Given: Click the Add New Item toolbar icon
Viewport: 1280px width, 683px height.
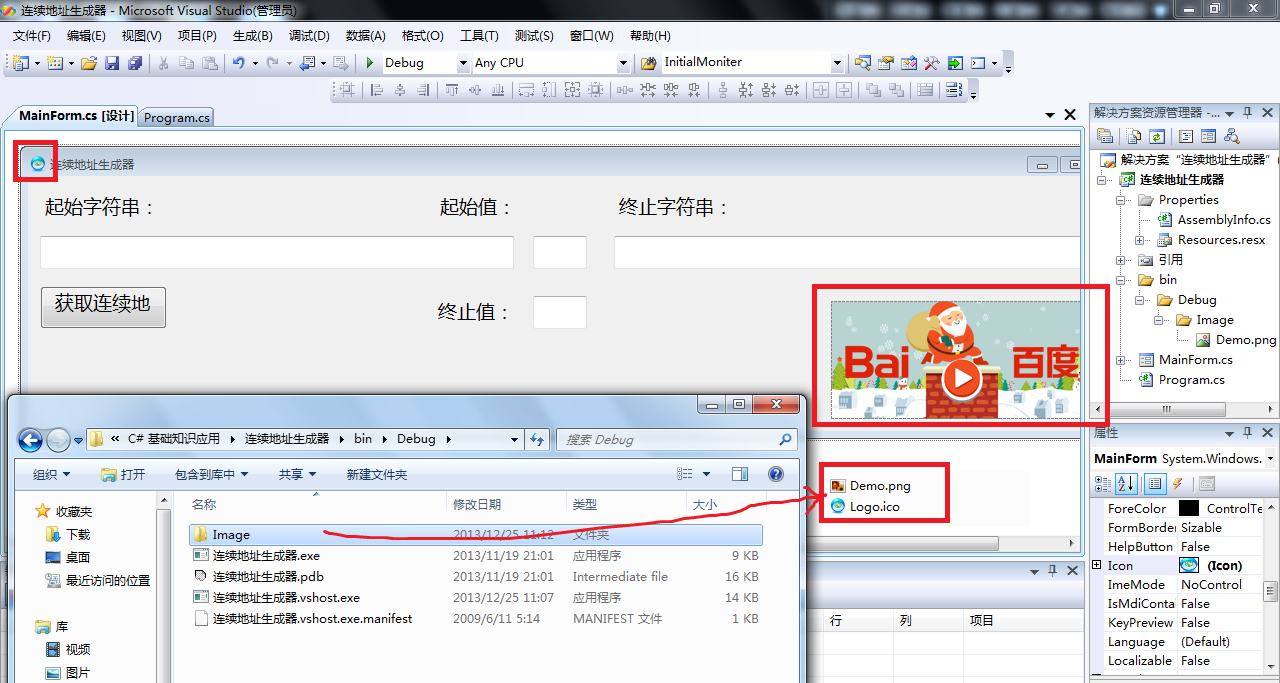Looking at the screenshot, I should pos(54,63).
